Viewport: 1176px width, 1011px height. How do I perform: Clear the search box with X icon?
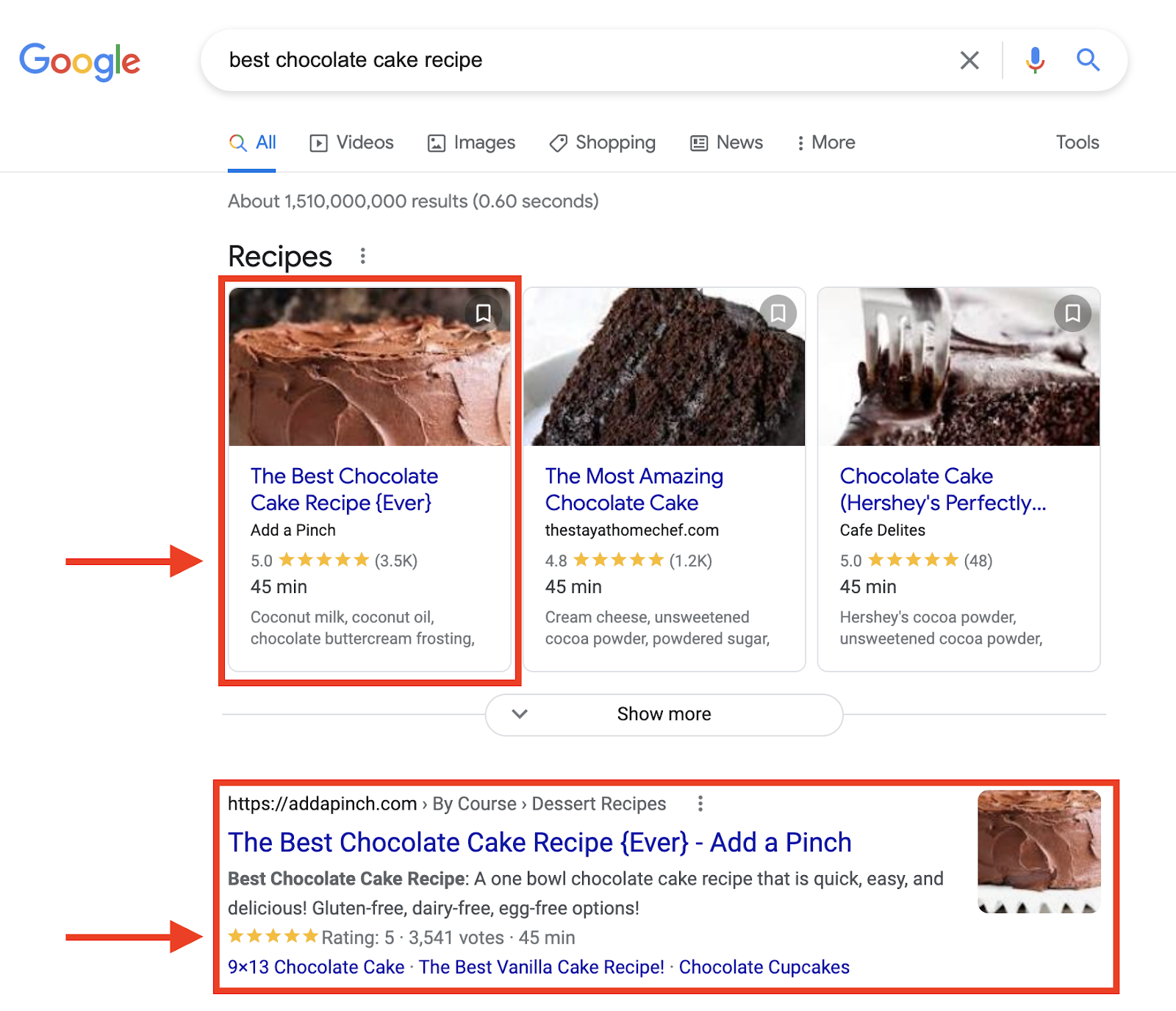coord(969,60)
